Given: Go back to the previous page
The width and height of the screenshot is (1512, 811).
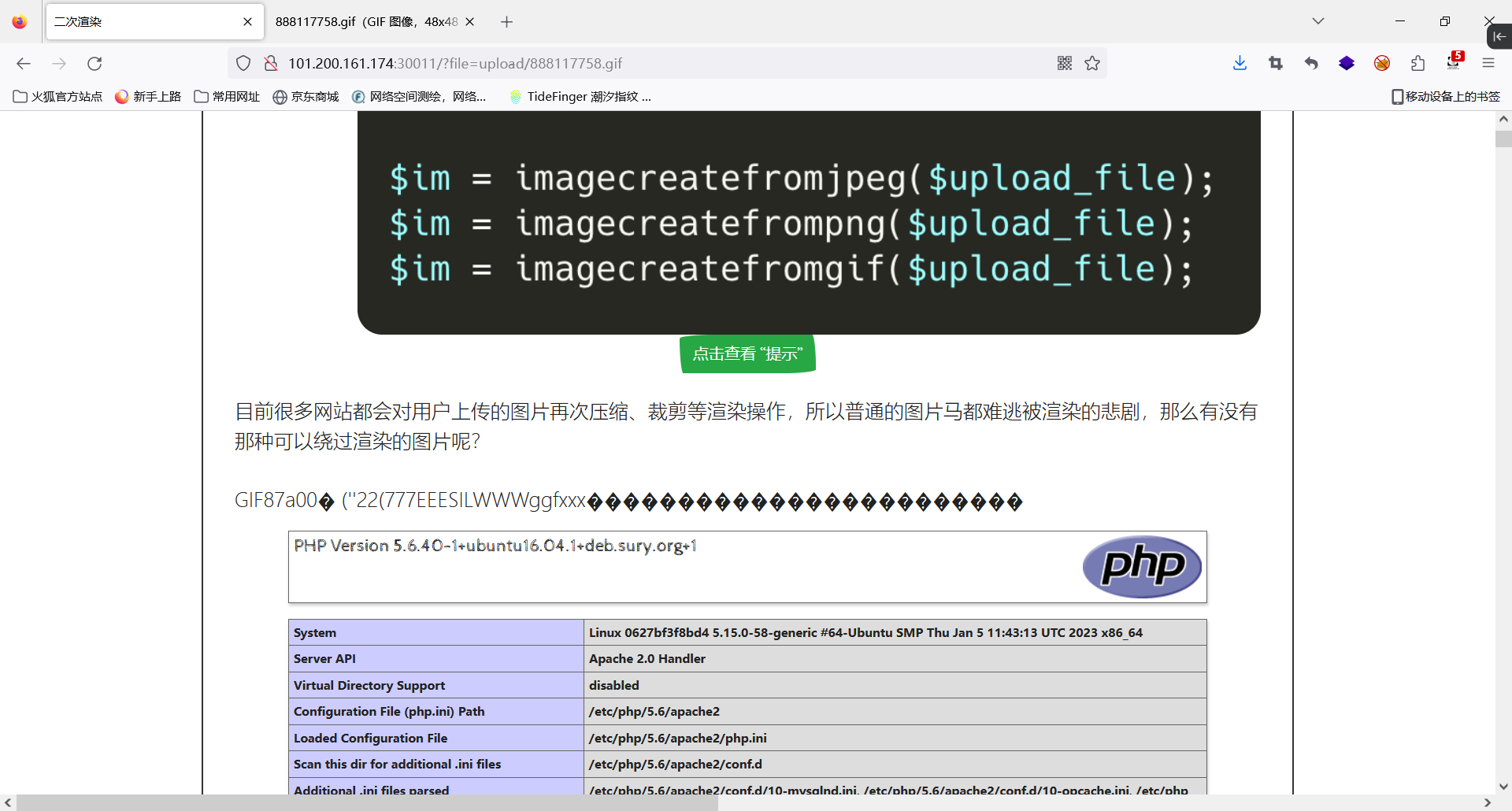Looking at the screenshot, I should point(24,64).
